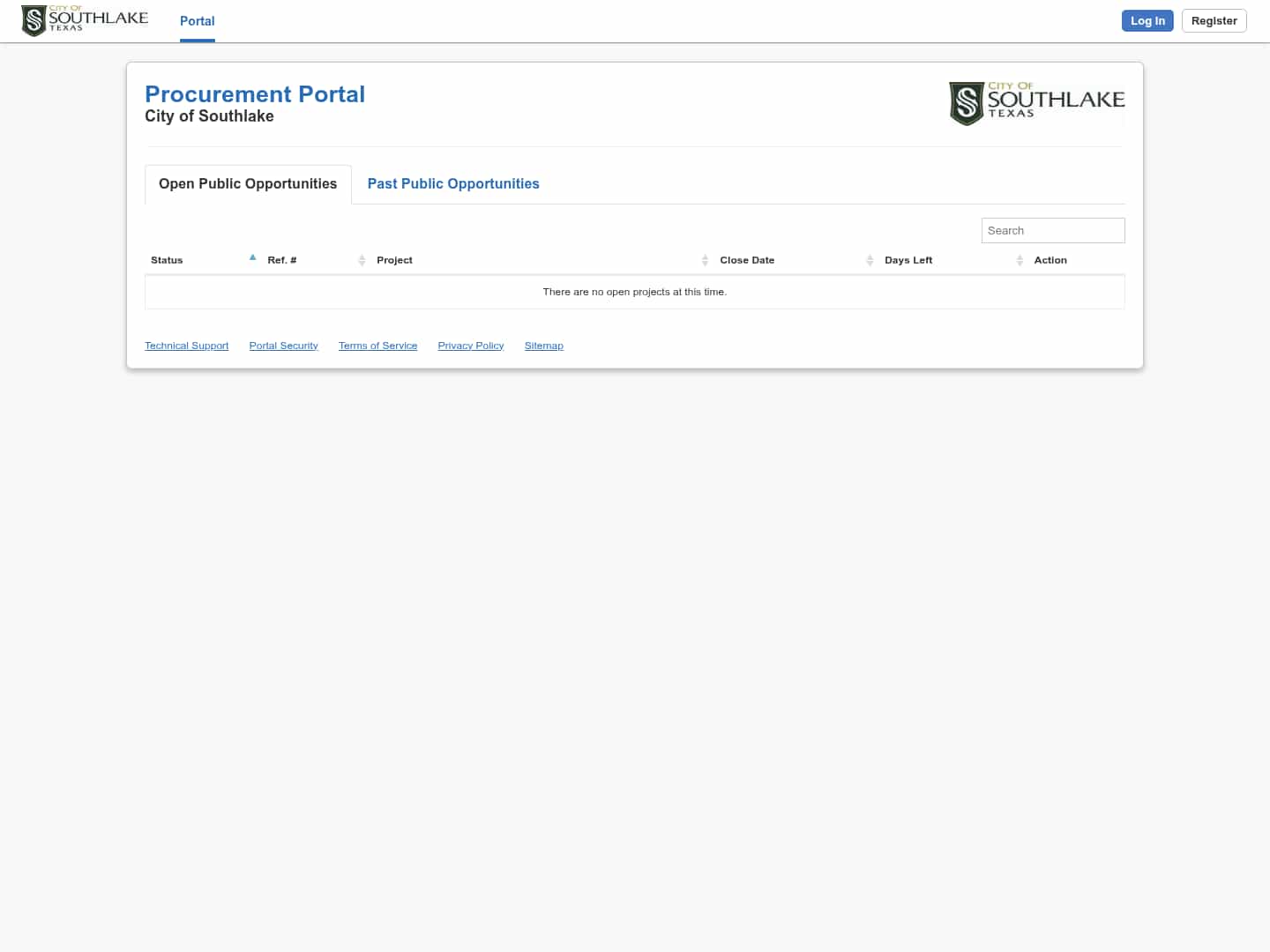Image resolution: width=1270 pixels, height=952 pixels.
Task: Click the sort arrows beside Project
Action: pyautogui.click(x=705, y=260)
